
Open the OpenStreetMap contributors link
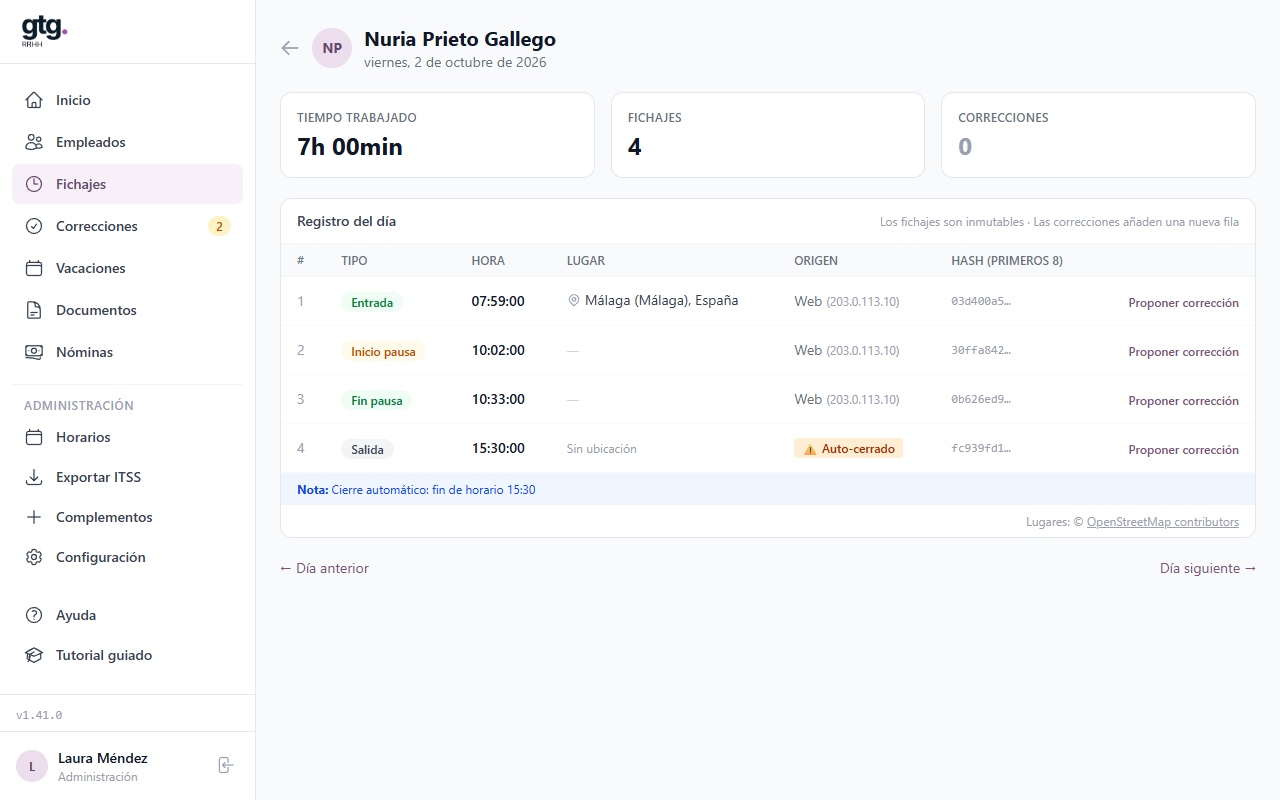pos(1163,522)
